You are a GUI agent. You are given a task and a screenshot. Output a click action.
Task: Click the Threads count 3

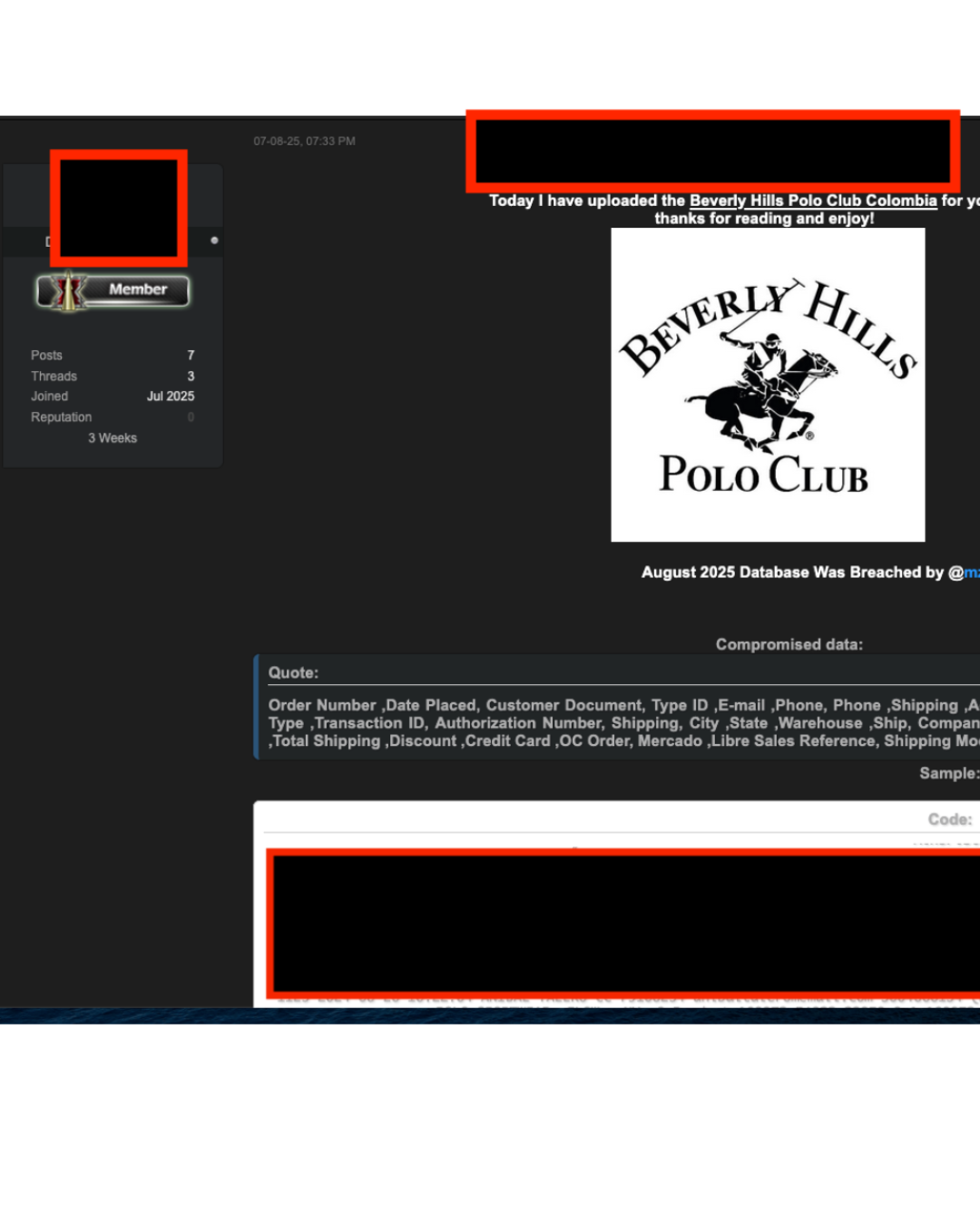(191, 376)
